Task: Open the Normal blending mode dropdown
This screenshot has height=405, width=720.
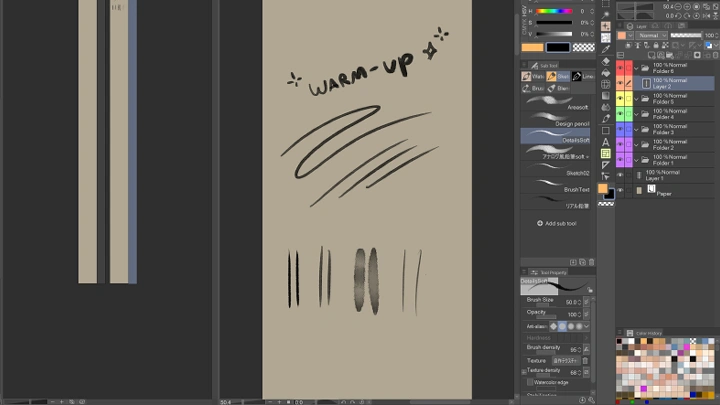Action: point(652,35)
